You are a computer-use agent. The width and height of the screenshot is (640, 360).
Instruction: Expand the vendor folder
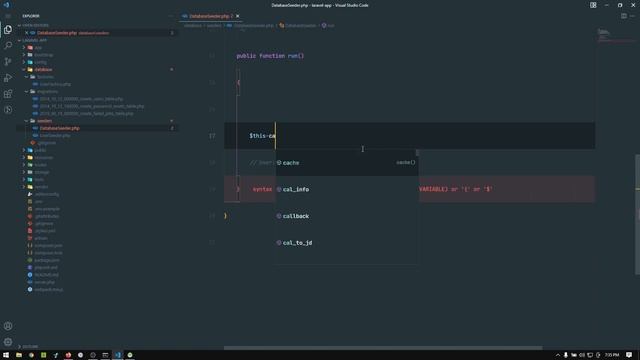pos(41,187)
